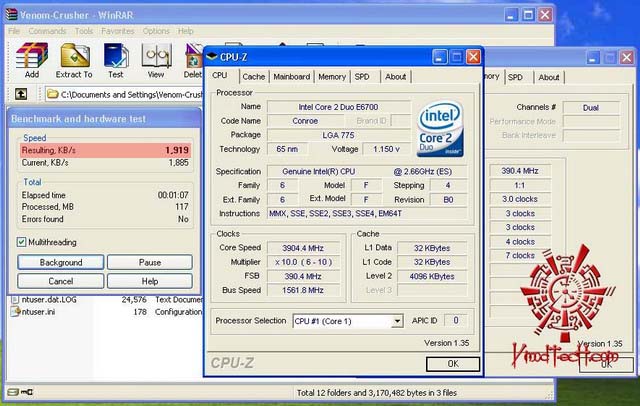Click the key icon in WinRAR status bar
The height and width of the screenshot is (406, 640).
(27, 392)
